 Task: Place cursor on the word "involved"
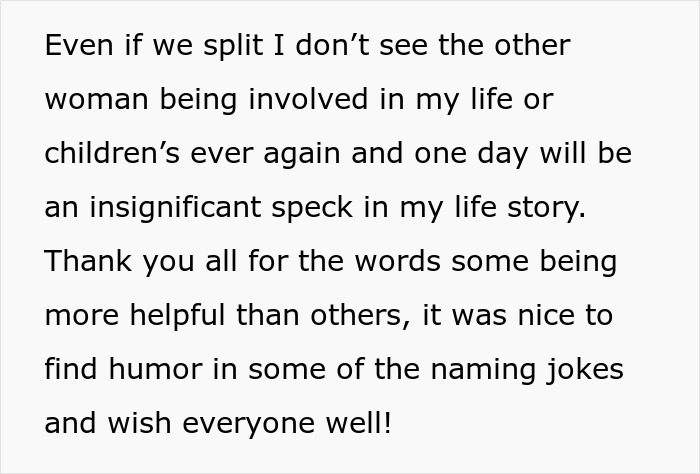tap(308, 99)
